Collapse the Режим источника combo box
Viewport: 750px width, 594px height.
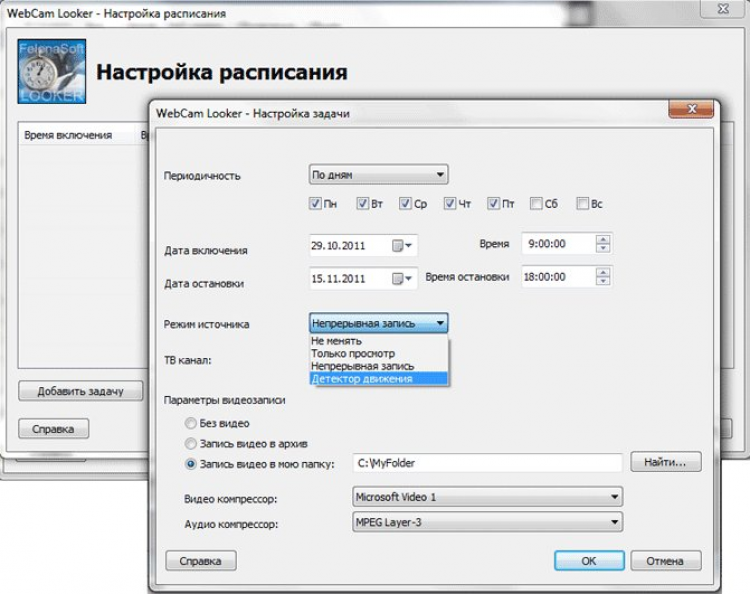pos(378,323)
